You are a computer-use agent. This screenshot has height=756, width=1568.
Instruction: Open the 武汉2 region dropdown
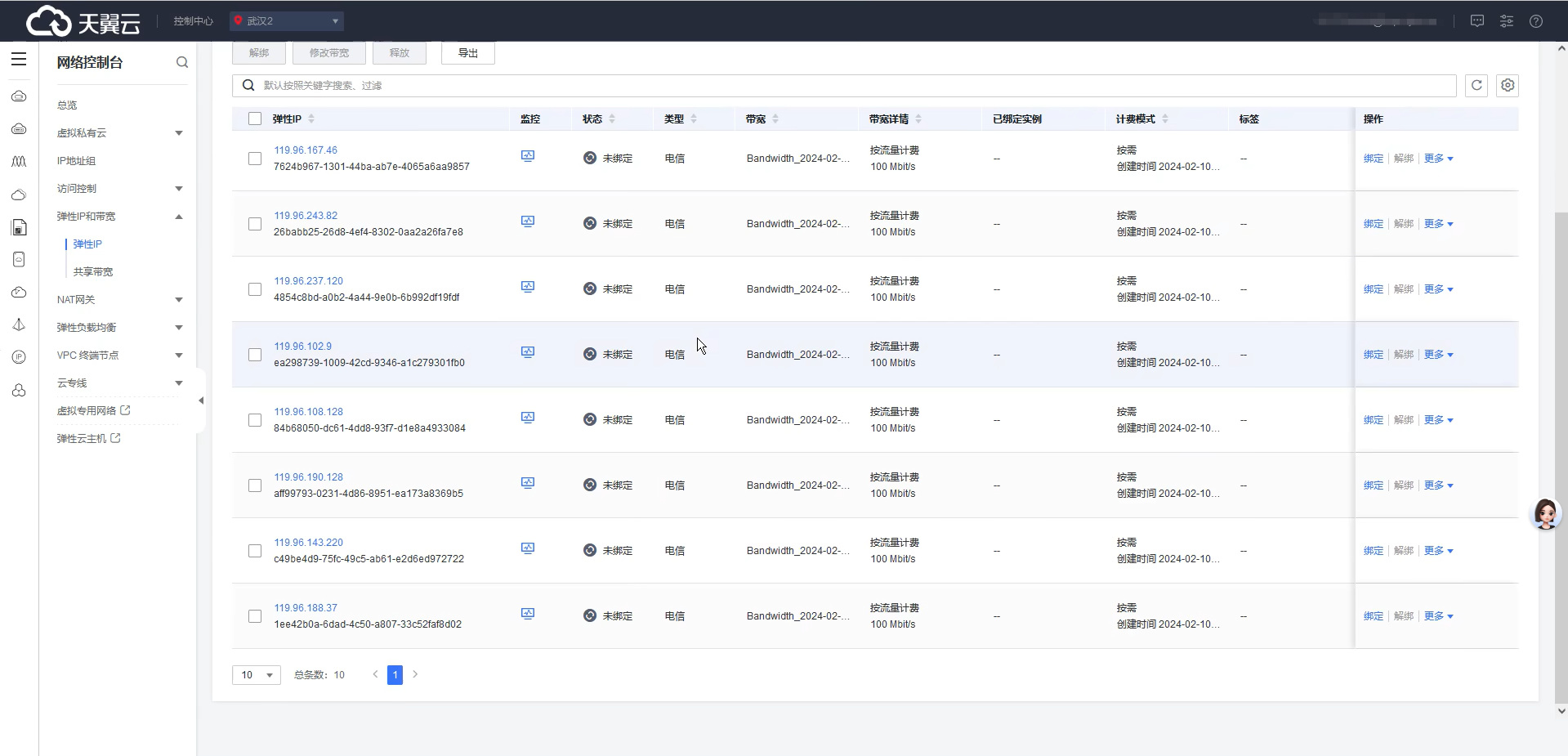(x=287, y=21)
